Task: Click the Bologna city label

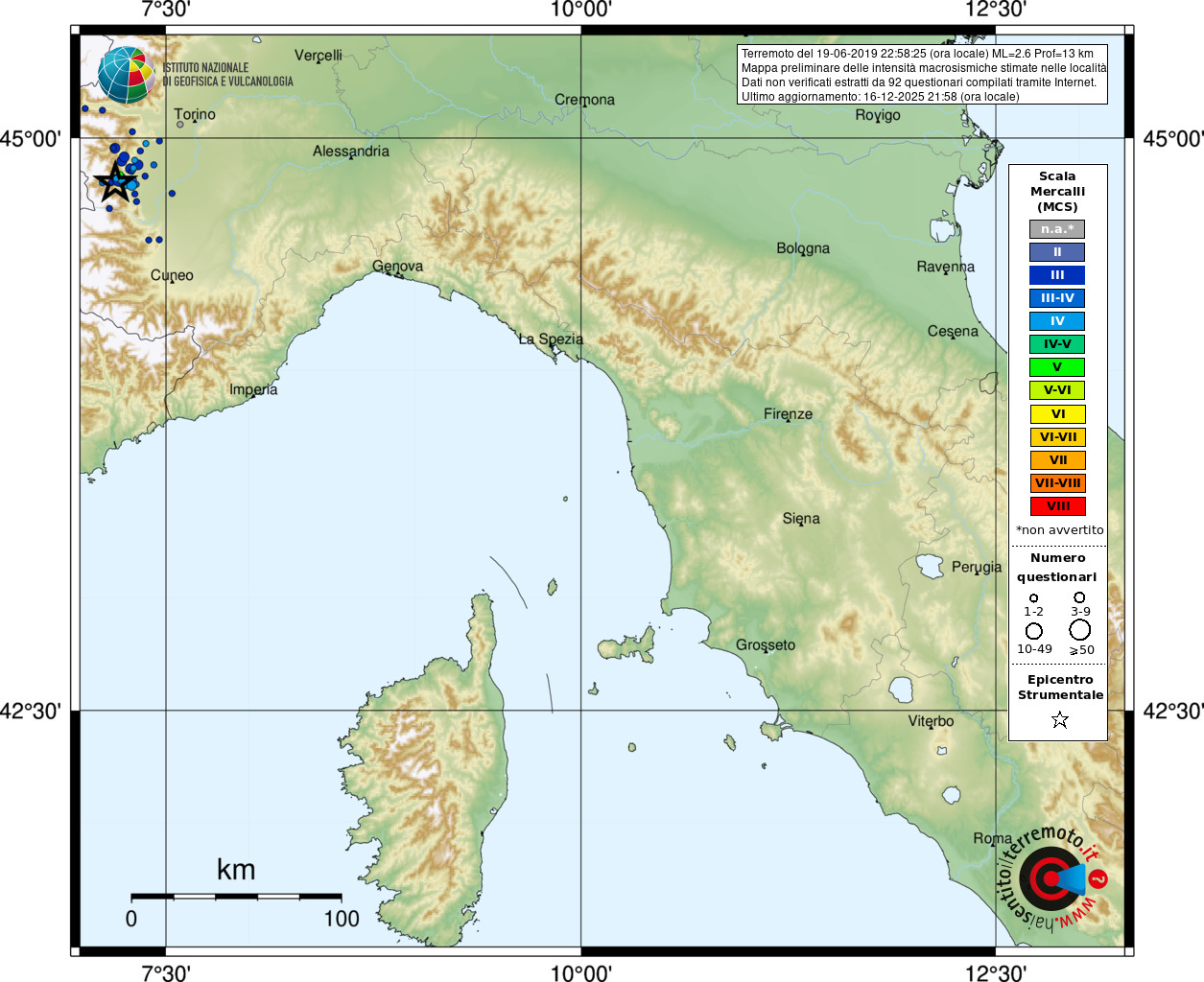Action: click(x=803, y=248)
